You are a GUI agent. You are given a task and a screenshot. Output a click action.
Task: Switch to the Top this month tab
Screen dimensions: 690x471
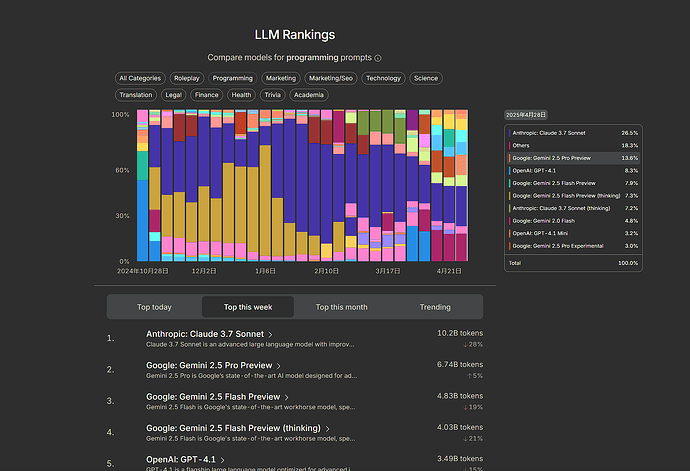click(x=341, y=307)
